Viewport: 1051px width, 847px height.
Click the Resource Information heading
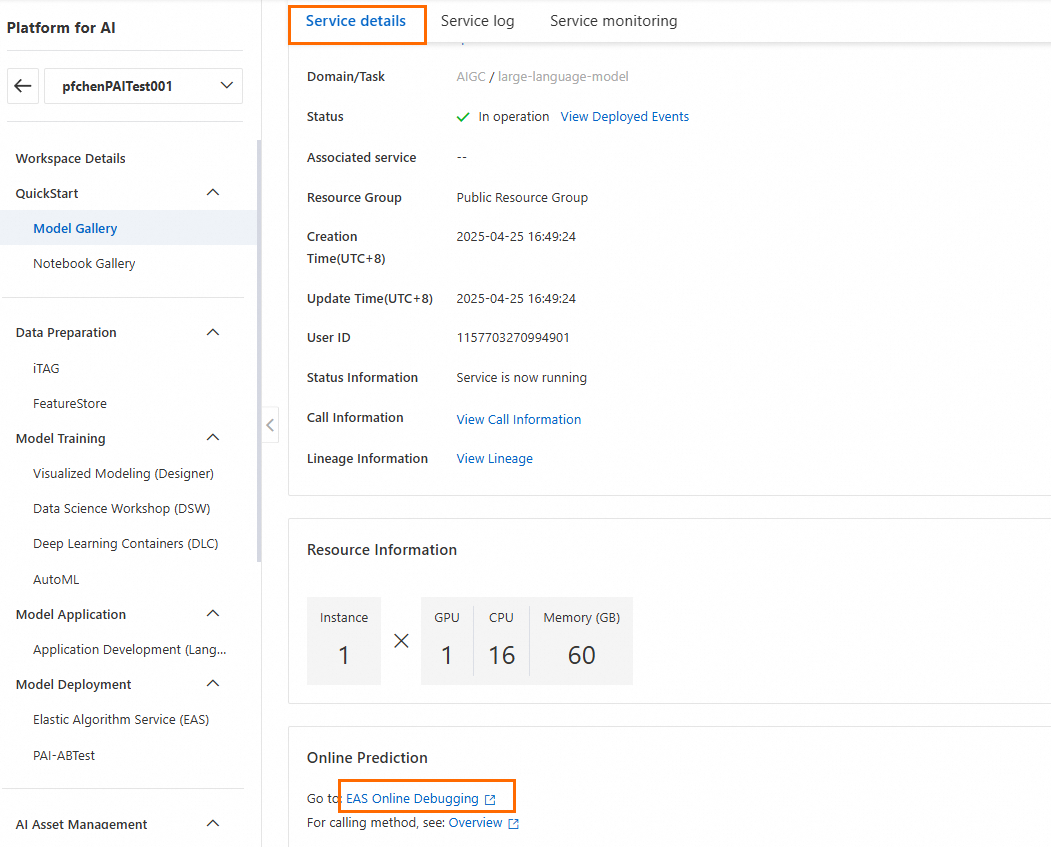point(381,549)
